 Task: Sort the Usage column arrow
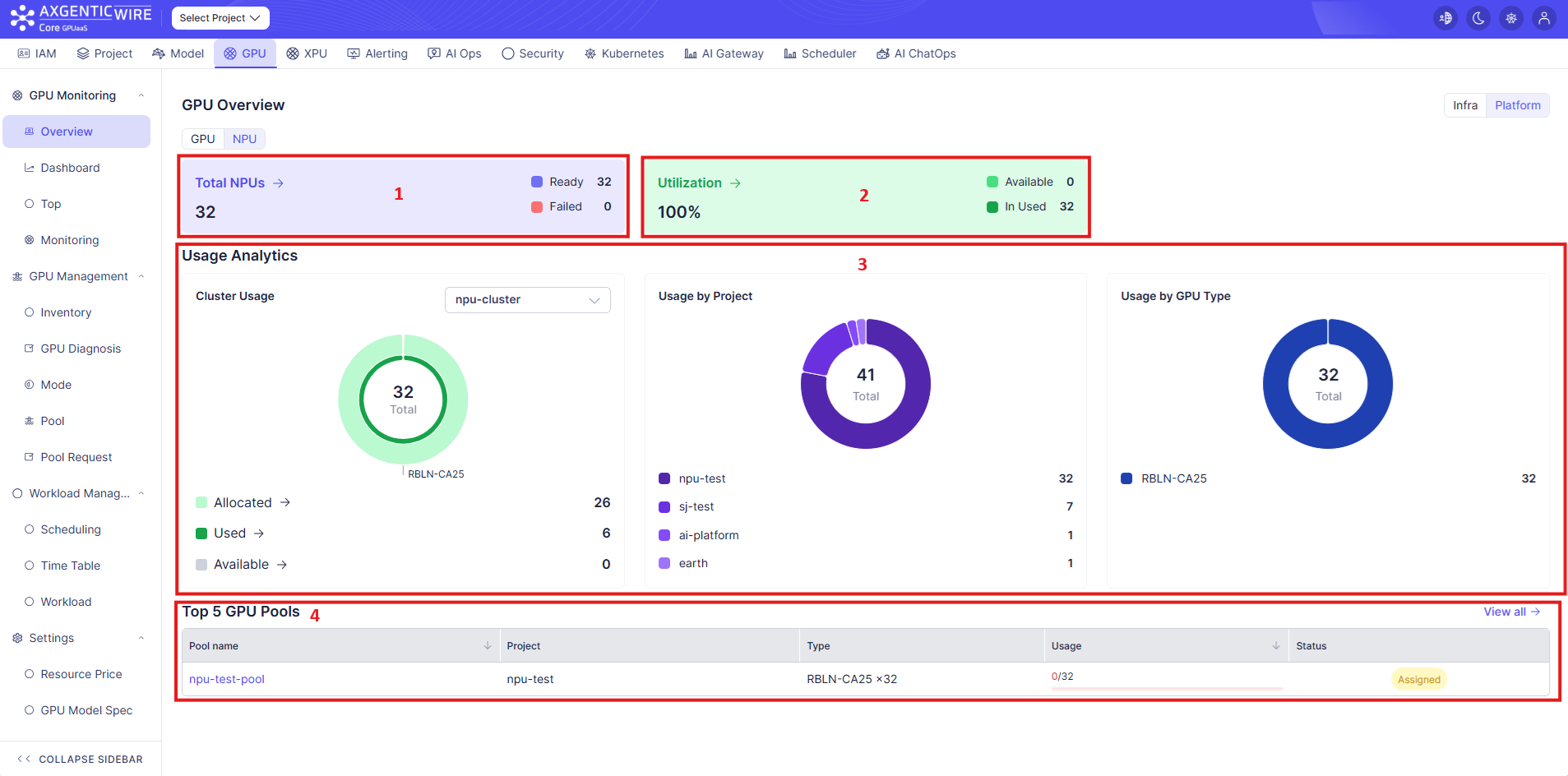[1276, 645]
